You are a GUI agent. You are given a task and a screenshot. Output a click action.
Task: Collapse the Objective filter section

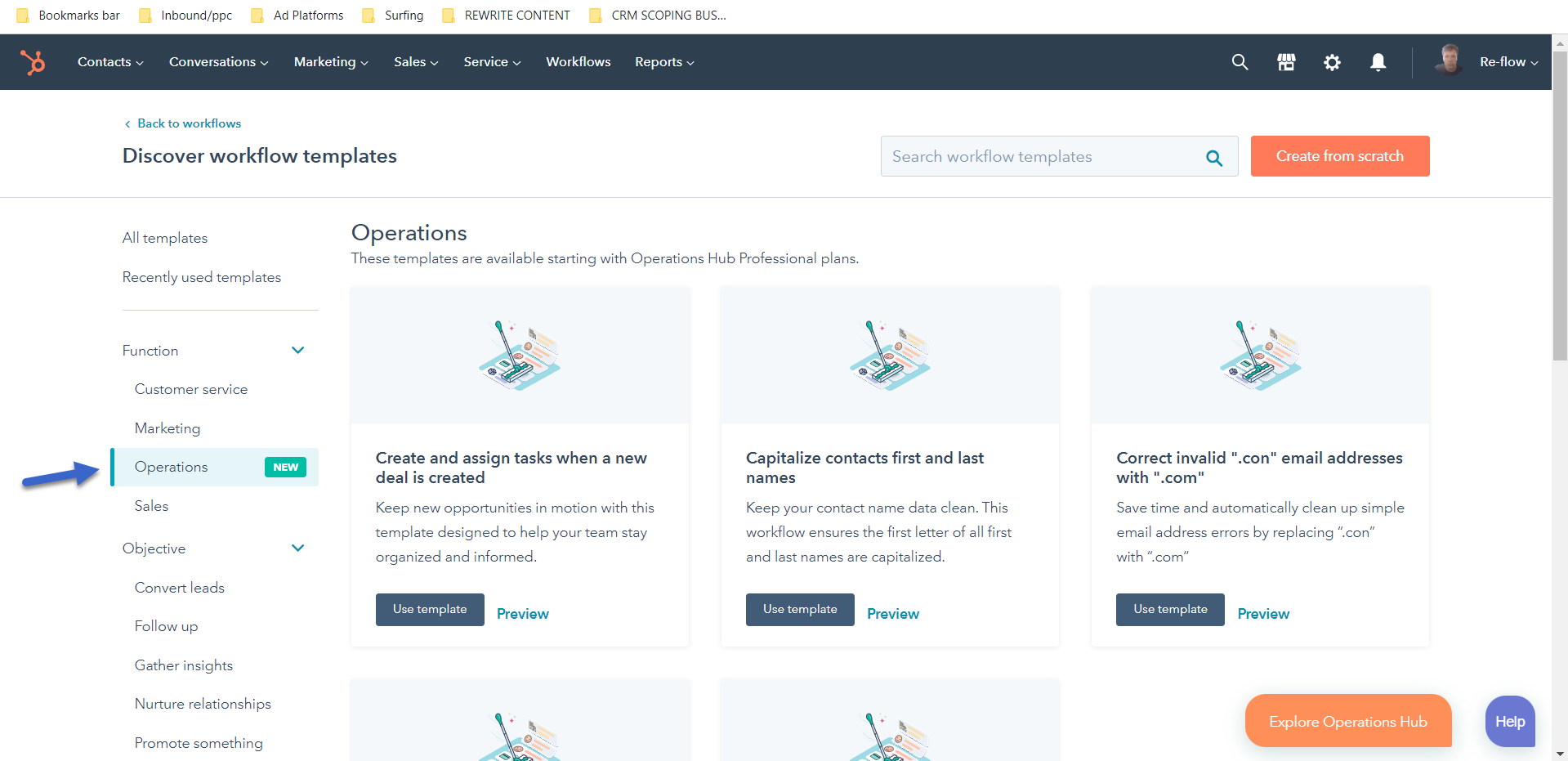[x=297, y=548]
